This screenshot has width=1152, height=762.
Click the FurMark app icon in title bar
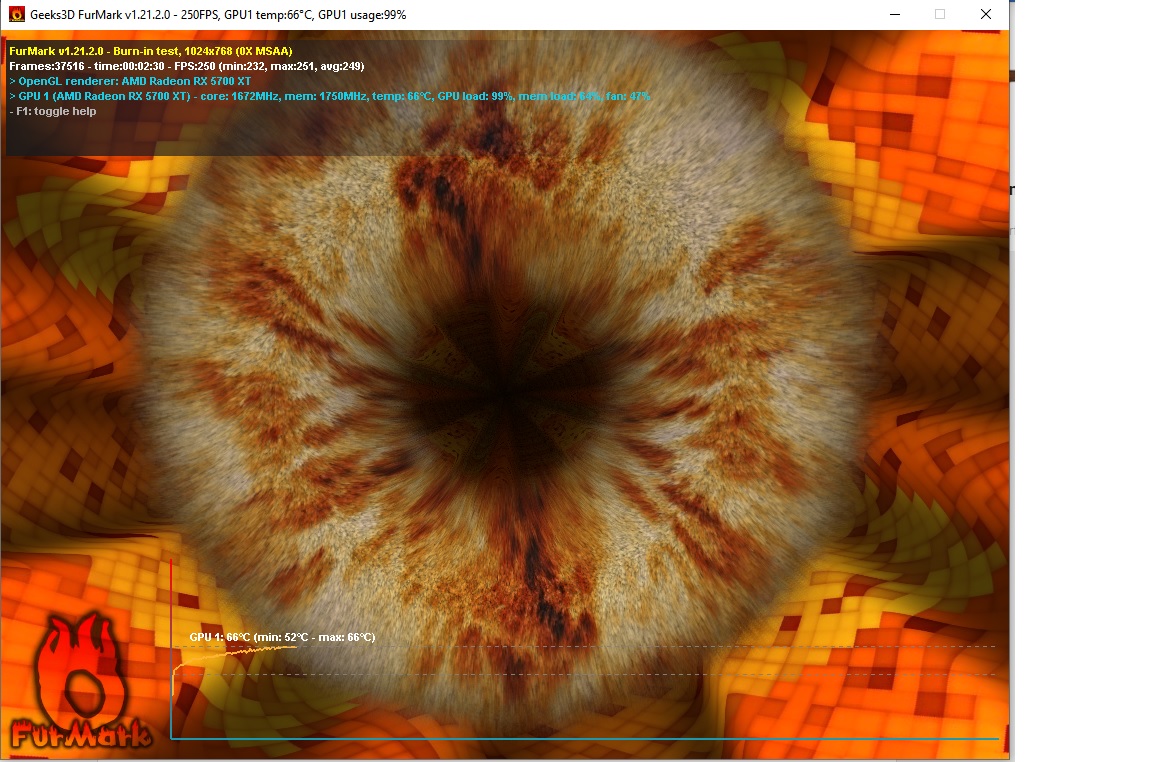pyautogui.click(x=16, y=14)
